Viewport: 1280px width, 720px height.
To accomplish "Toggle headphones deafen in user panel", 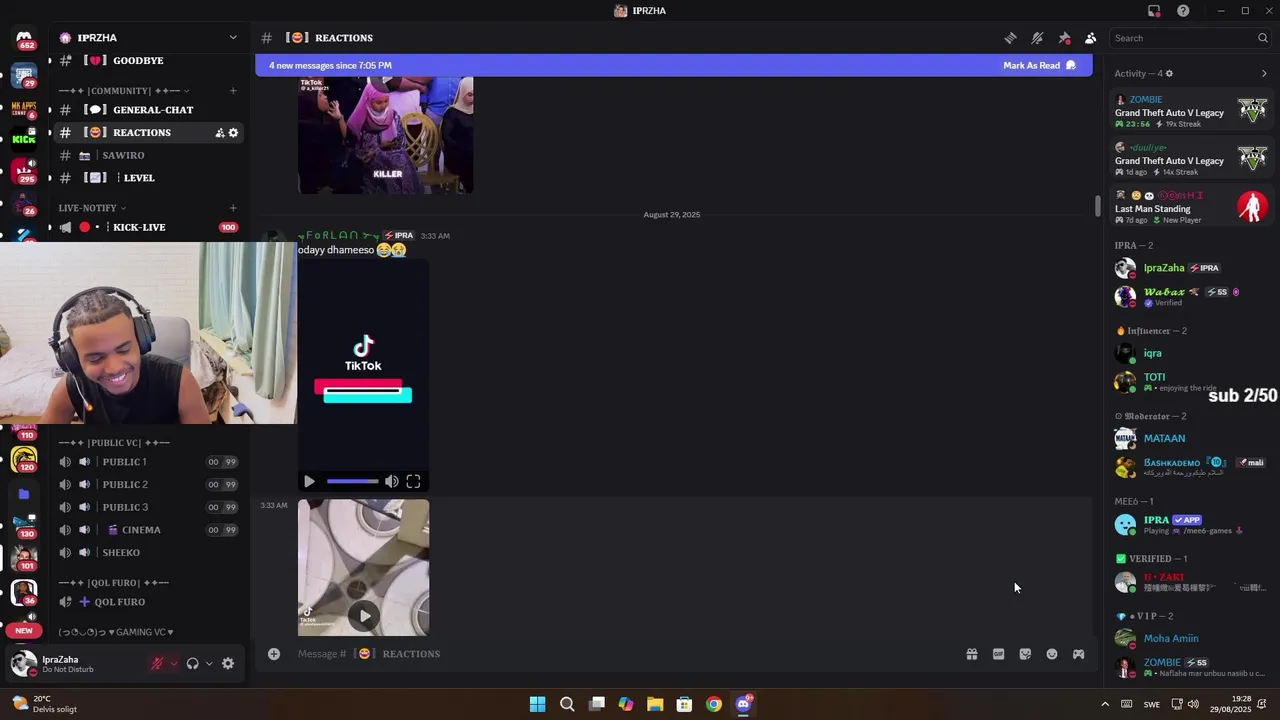I will pyautogui.click(x=192, y=663).
